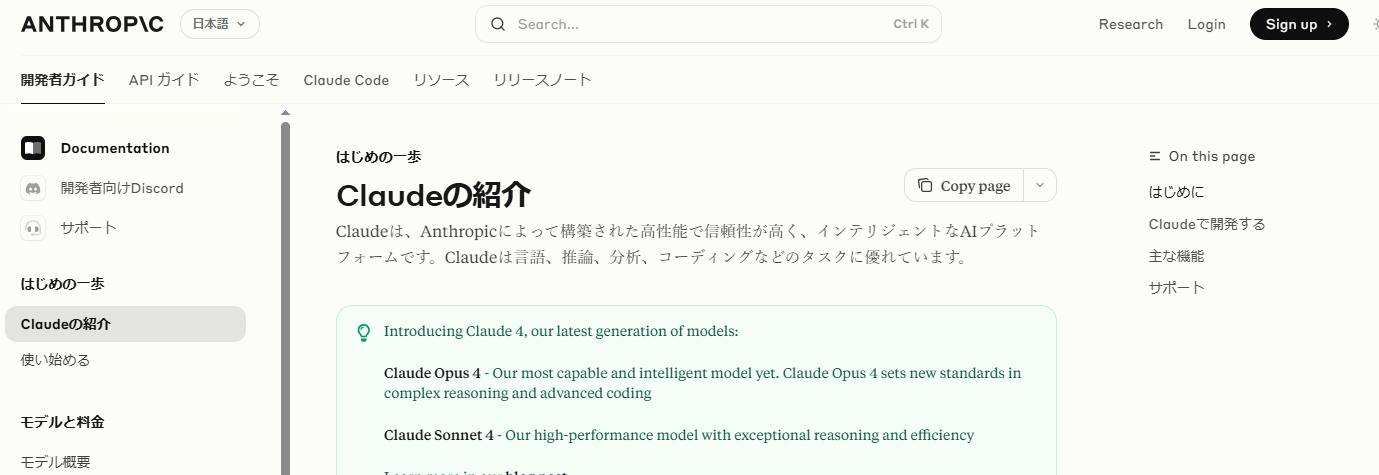Expand the Copy page options chevron
Viewport: 1379px width, 475px height.
1040,185
